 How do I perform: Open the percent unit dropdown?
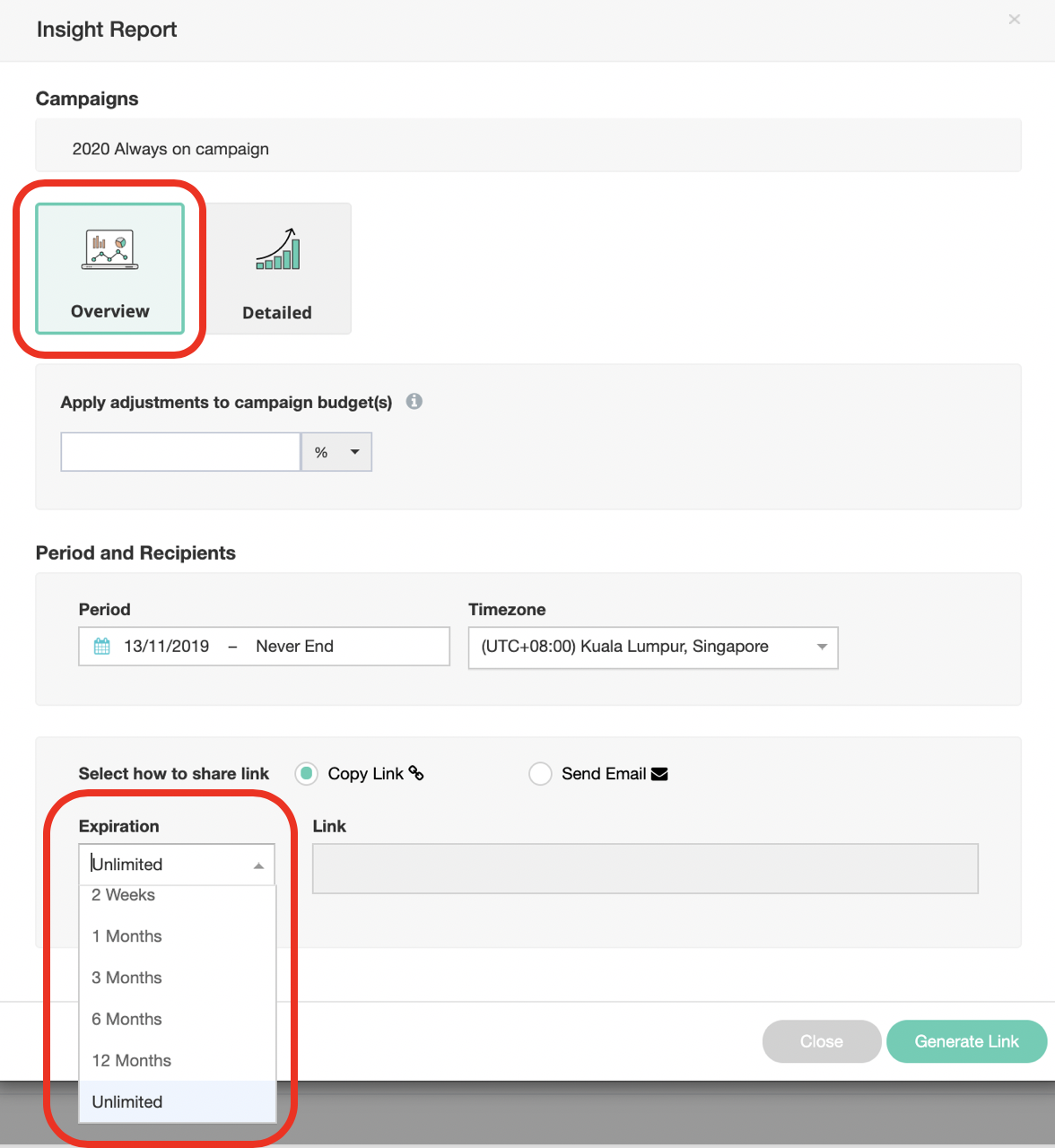(x=336, y=452)
